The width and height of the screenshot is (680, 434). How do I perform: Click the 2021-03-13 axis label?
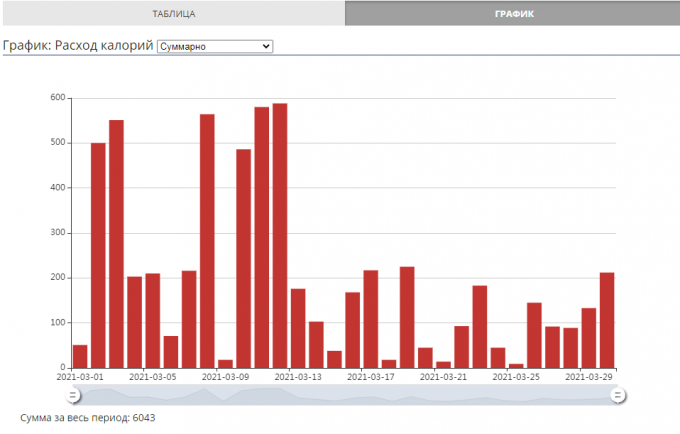pos(298,377)
